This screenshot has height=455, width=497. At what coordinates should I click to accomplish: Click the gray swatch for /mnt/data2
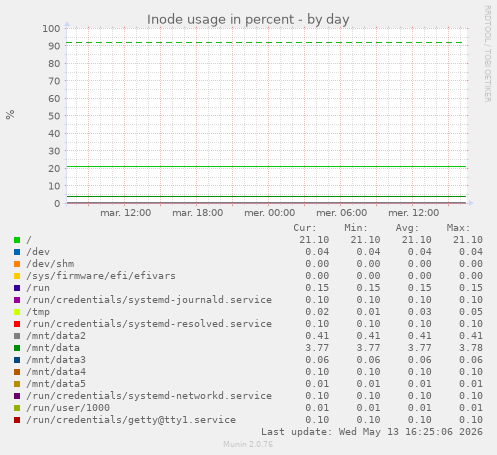(x=17, y=336)
